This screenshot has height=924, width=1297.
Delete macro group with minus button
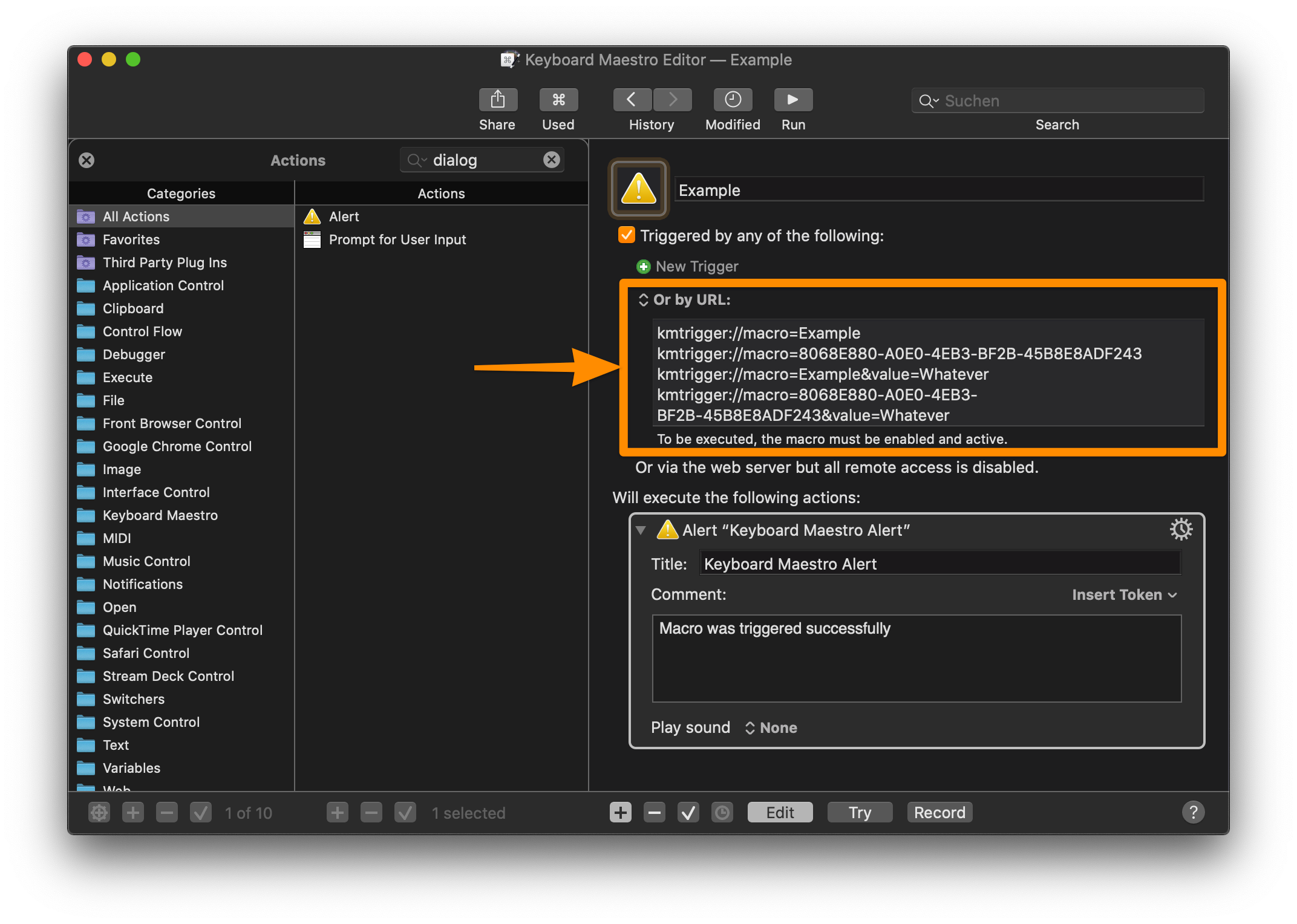[167, 813]
